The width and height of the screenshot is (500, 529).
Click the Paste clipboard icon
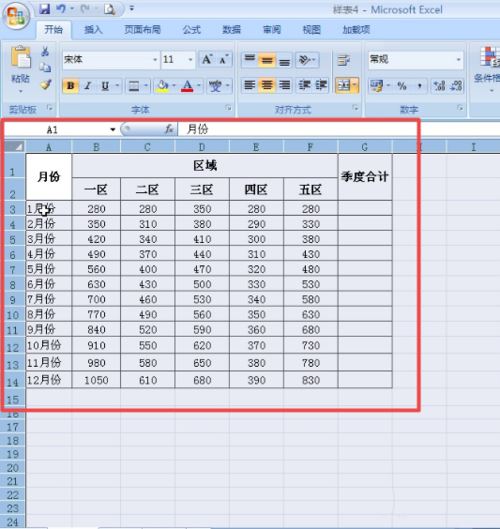pos(20,56)
